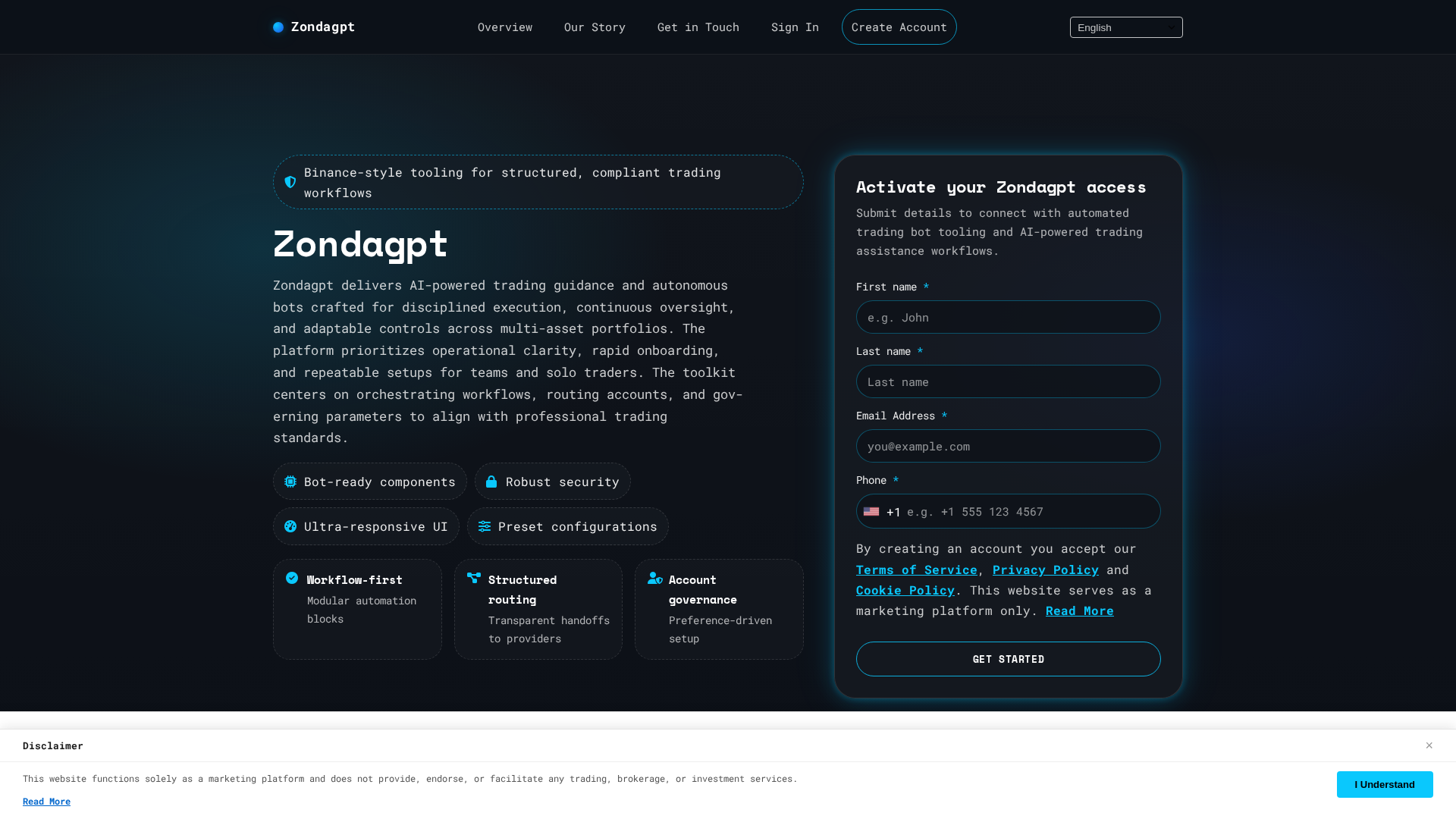Click the Create Account button in header
Viewport: 1456px width, 819px height.
pos(899,27)
